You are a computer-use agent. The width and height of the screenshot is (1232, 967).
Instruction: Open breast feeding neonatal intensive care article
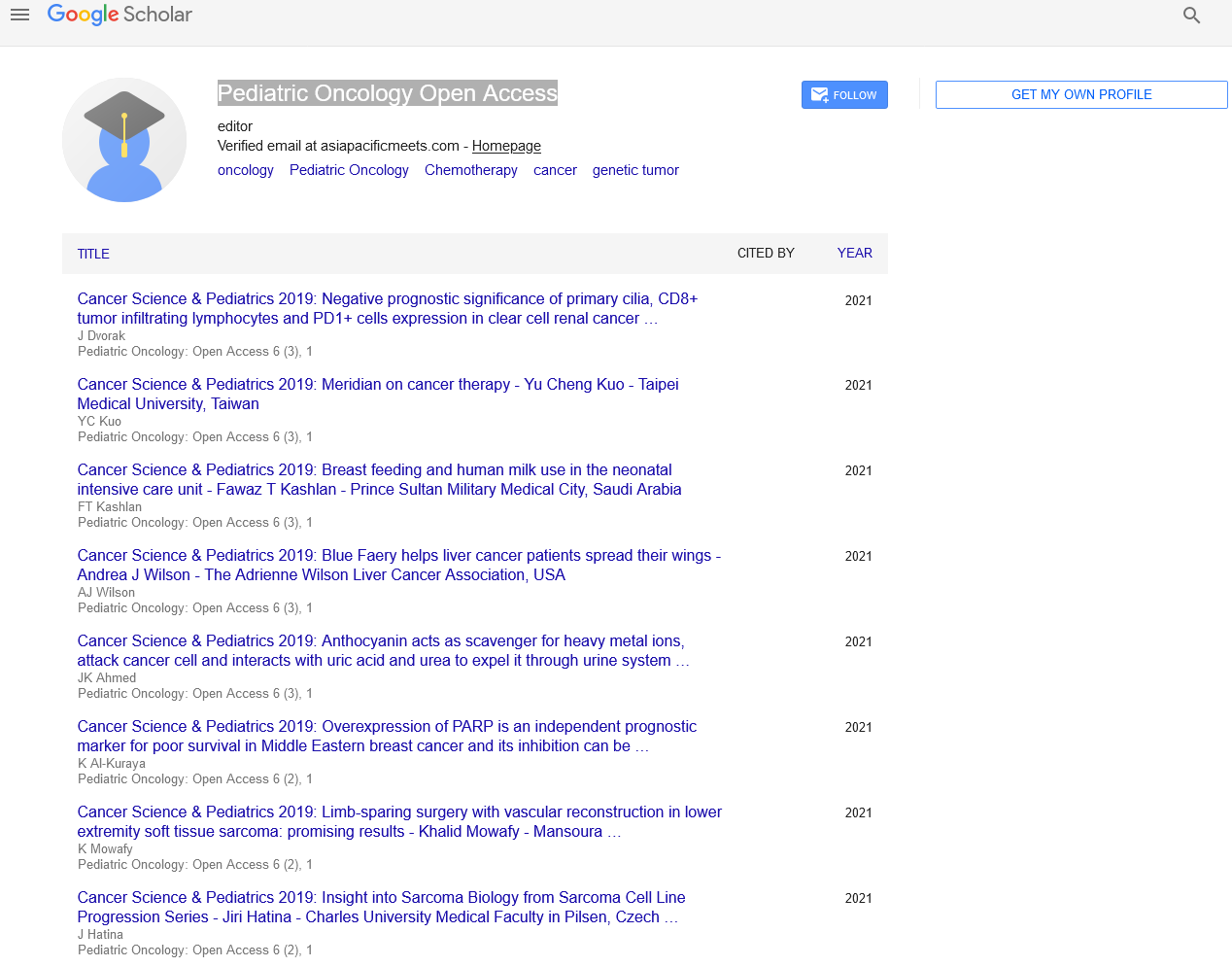(x=380, y=480)
